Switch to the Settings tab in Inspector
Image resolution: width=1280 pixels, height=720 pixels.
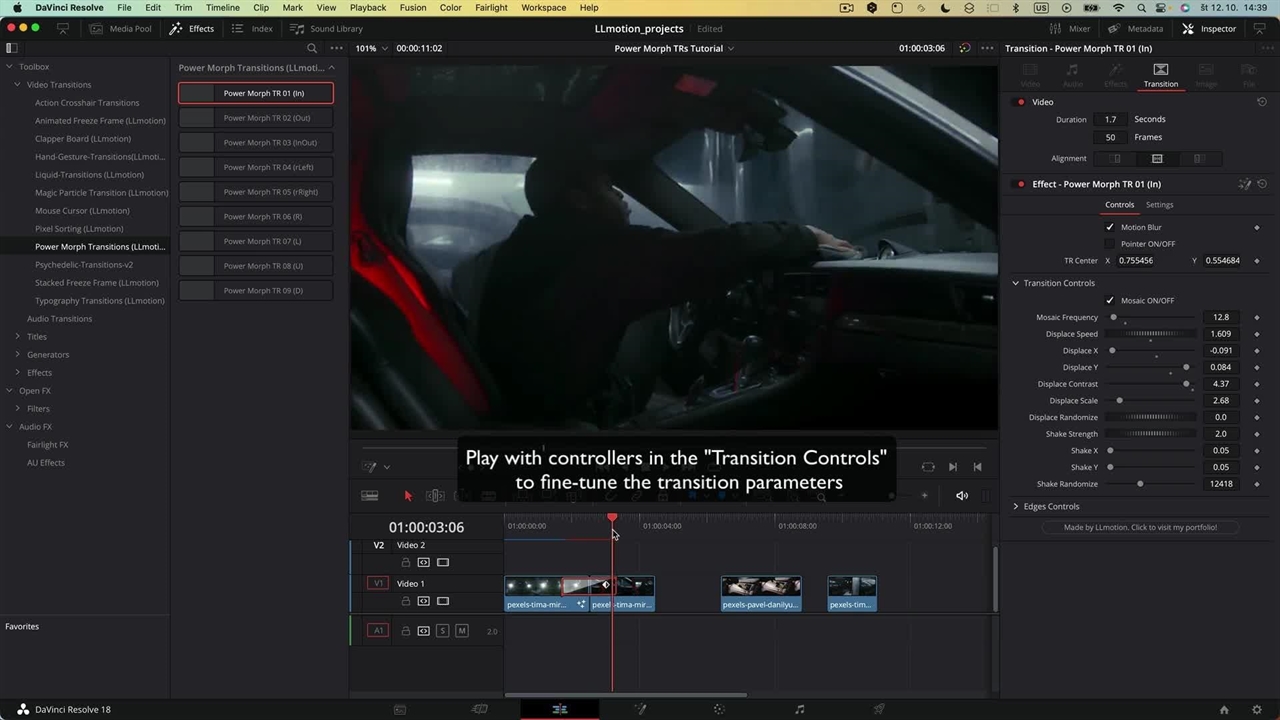(1159, 205)
